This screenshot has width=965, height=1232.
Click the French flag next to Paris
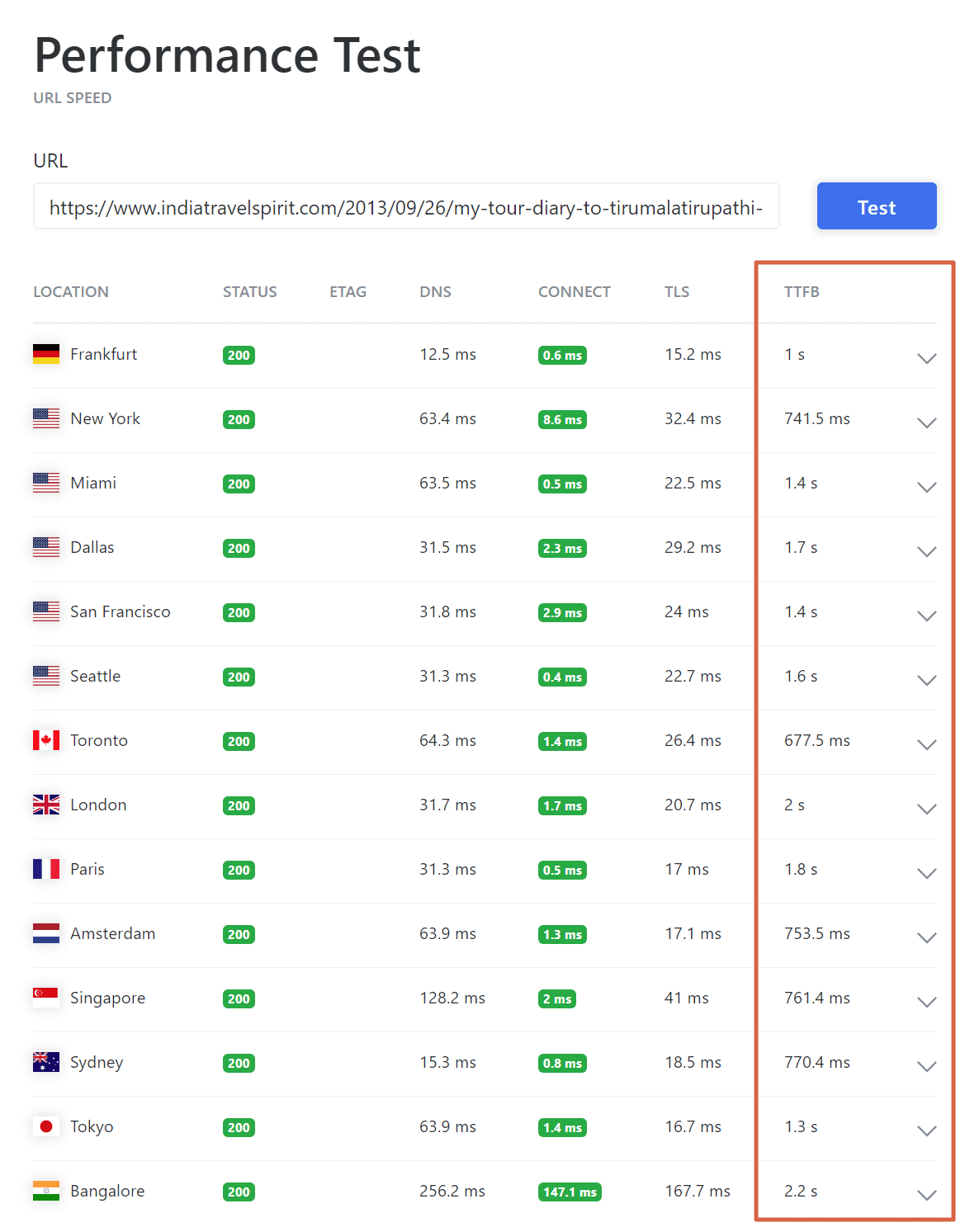(x=46, y=869)
